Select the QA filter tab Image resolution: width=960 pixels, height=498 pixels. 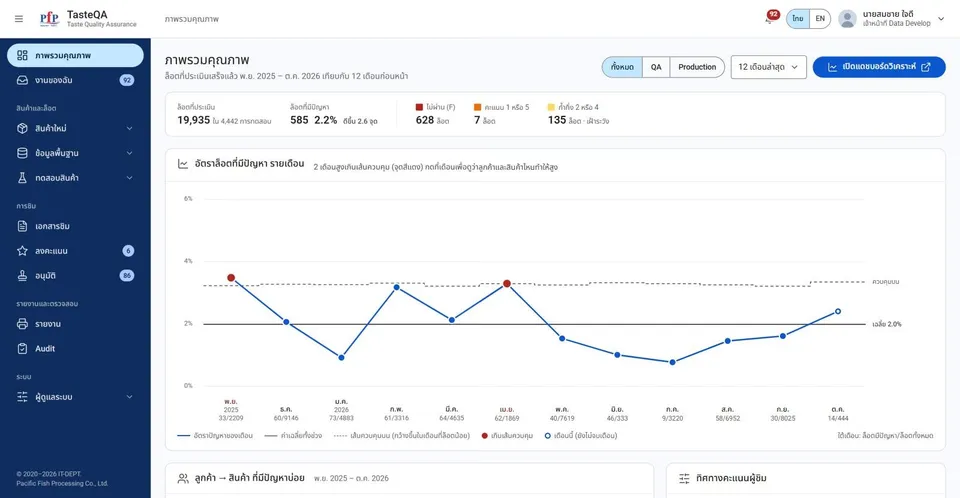[656, 67]
